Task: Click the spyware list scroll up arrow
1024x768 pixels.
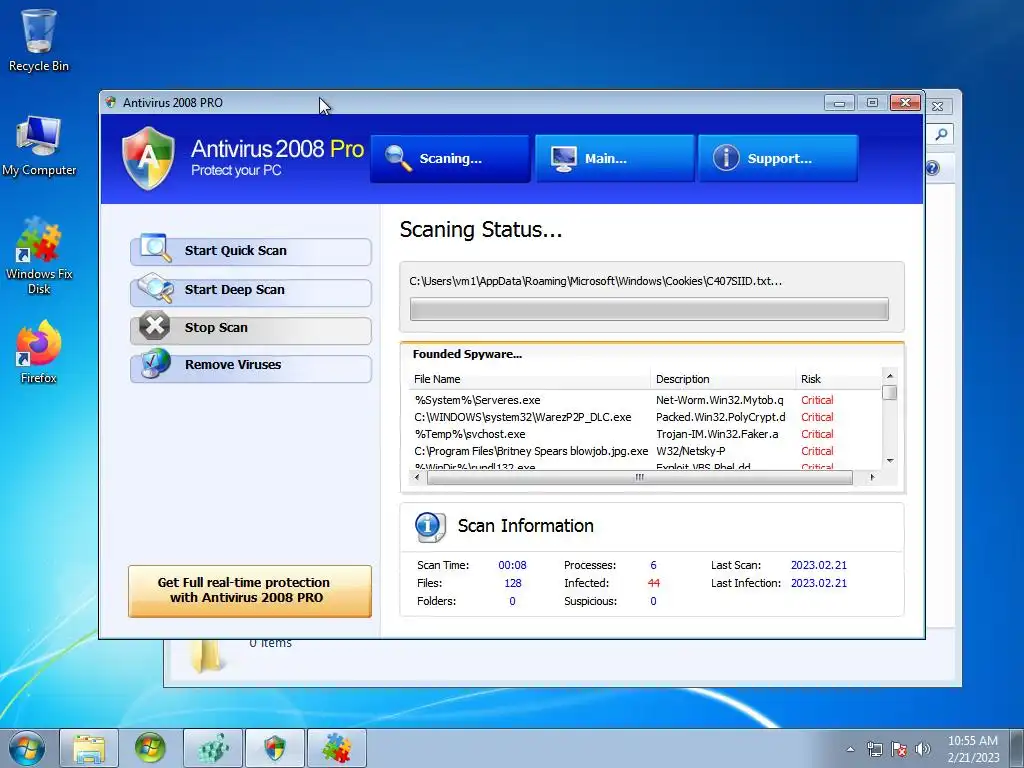Action: [889, 376]
